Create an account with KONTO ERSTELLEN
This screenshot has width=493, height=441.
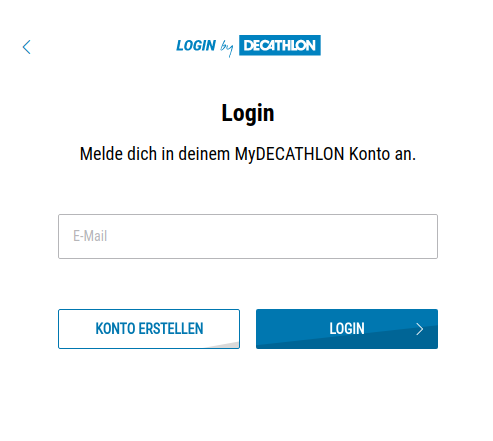pyautogui.click(x=149, y=329)
